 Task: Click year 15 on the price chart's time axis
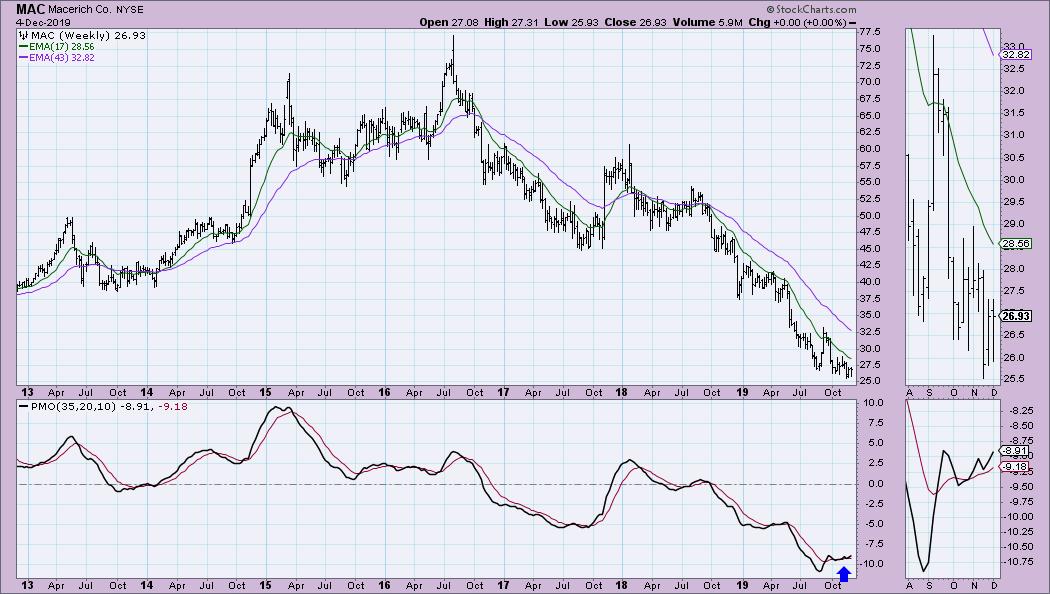(265, 392)
